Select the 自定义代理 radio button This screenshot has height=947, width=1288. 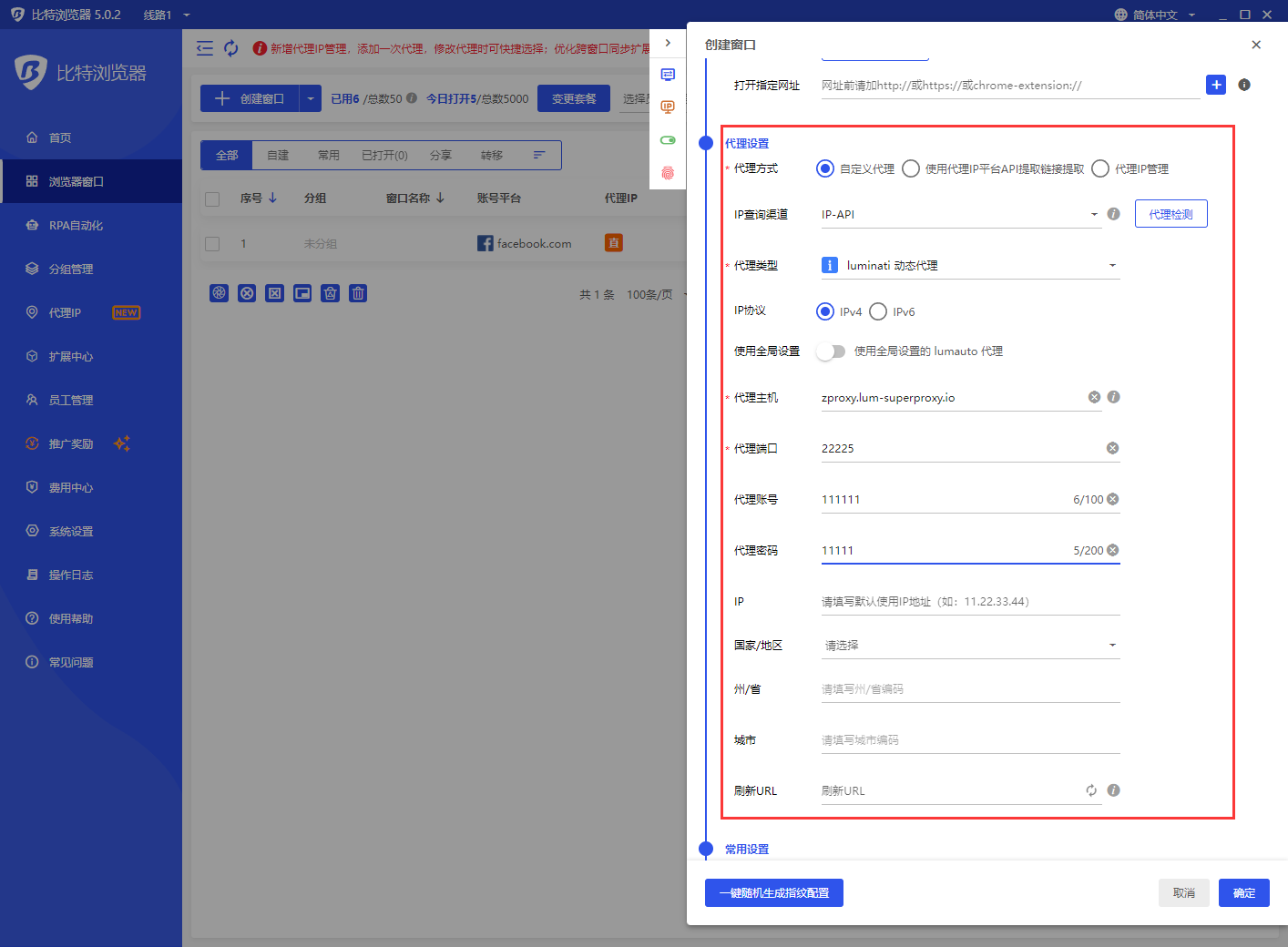coord(825,168)
